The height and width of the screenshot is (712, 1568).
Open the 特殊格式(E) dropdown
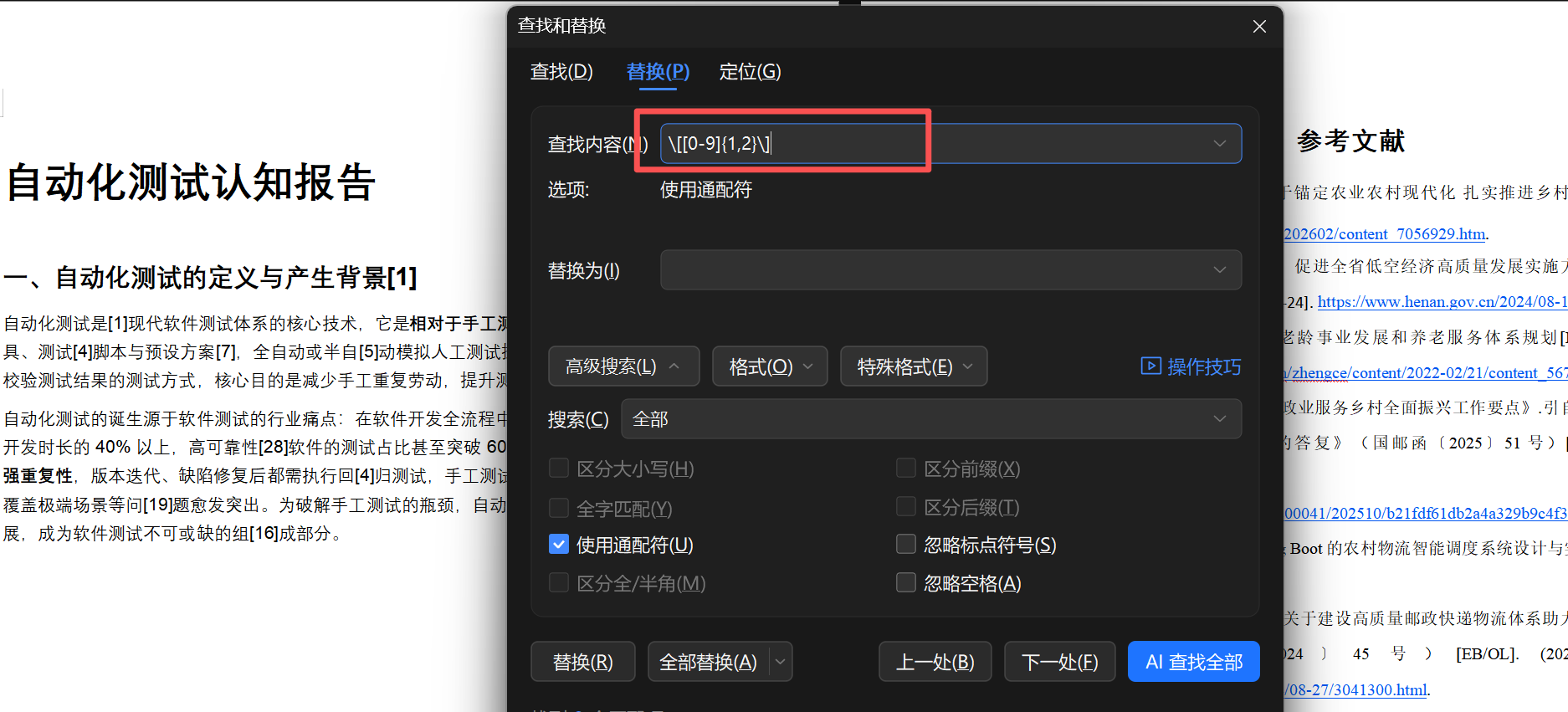[914, 366]
